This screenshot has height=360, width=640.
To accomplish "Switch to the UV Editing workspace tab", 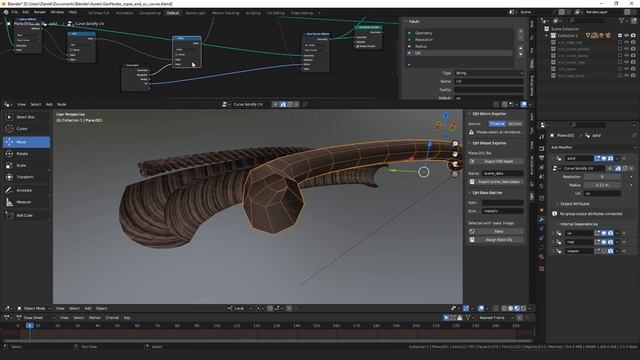I will pos(276,13).
